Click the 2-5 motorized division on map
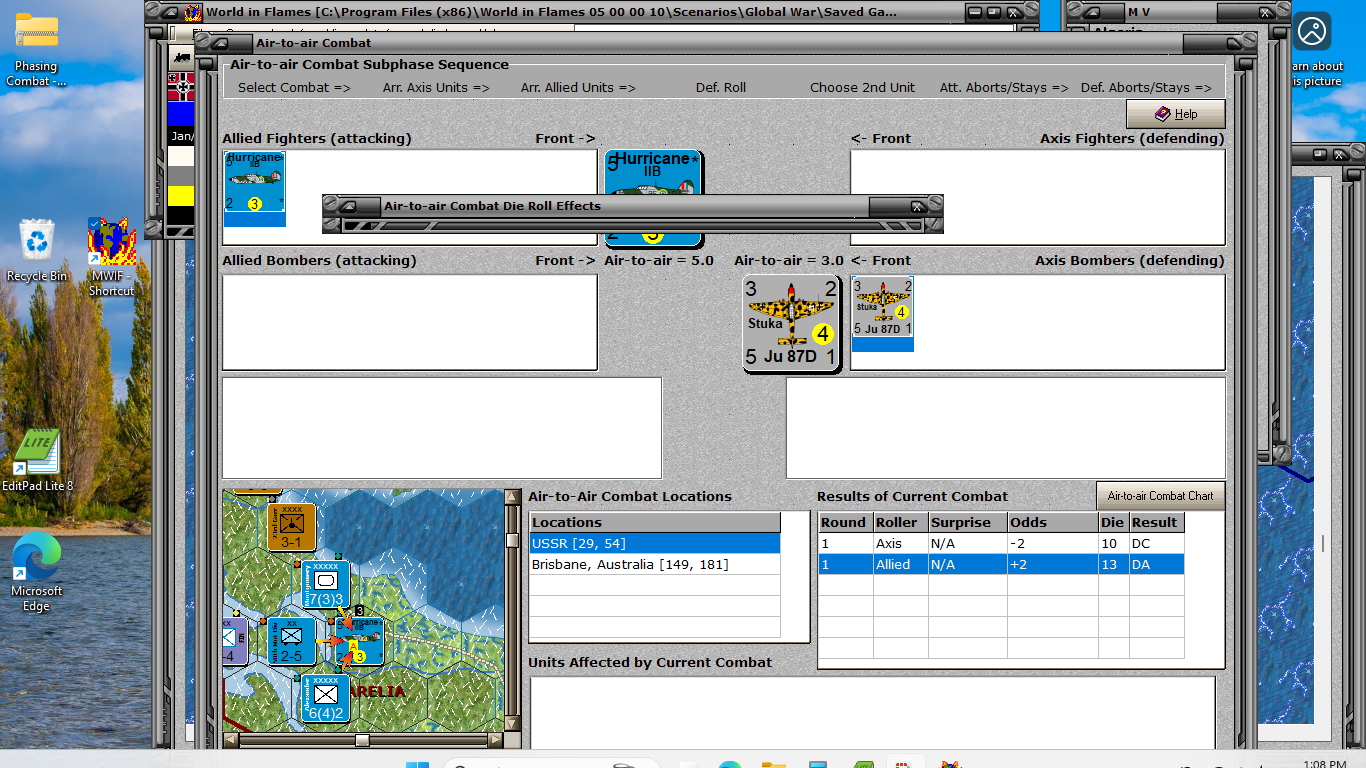Screen dimensions: 1366x768 click(x=292, y=642)
